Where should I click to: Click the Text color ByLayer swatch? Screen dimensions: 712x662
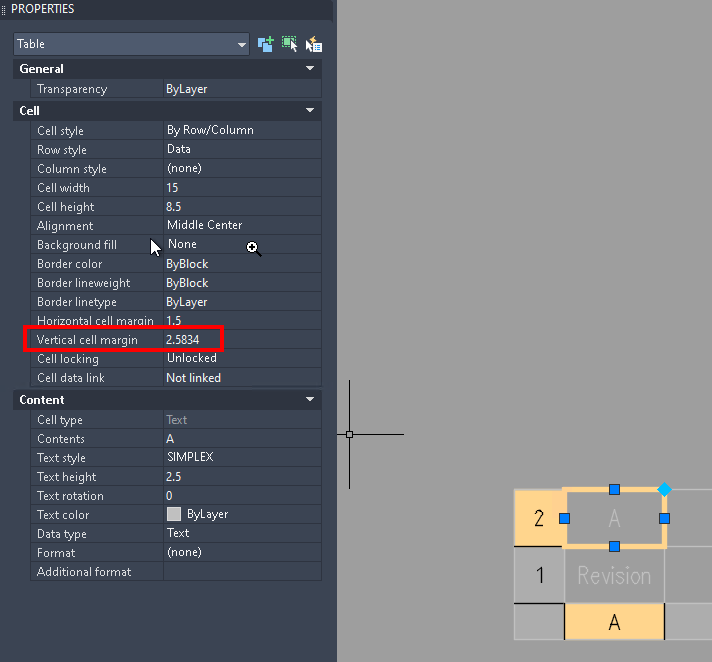tap(174, 514)
